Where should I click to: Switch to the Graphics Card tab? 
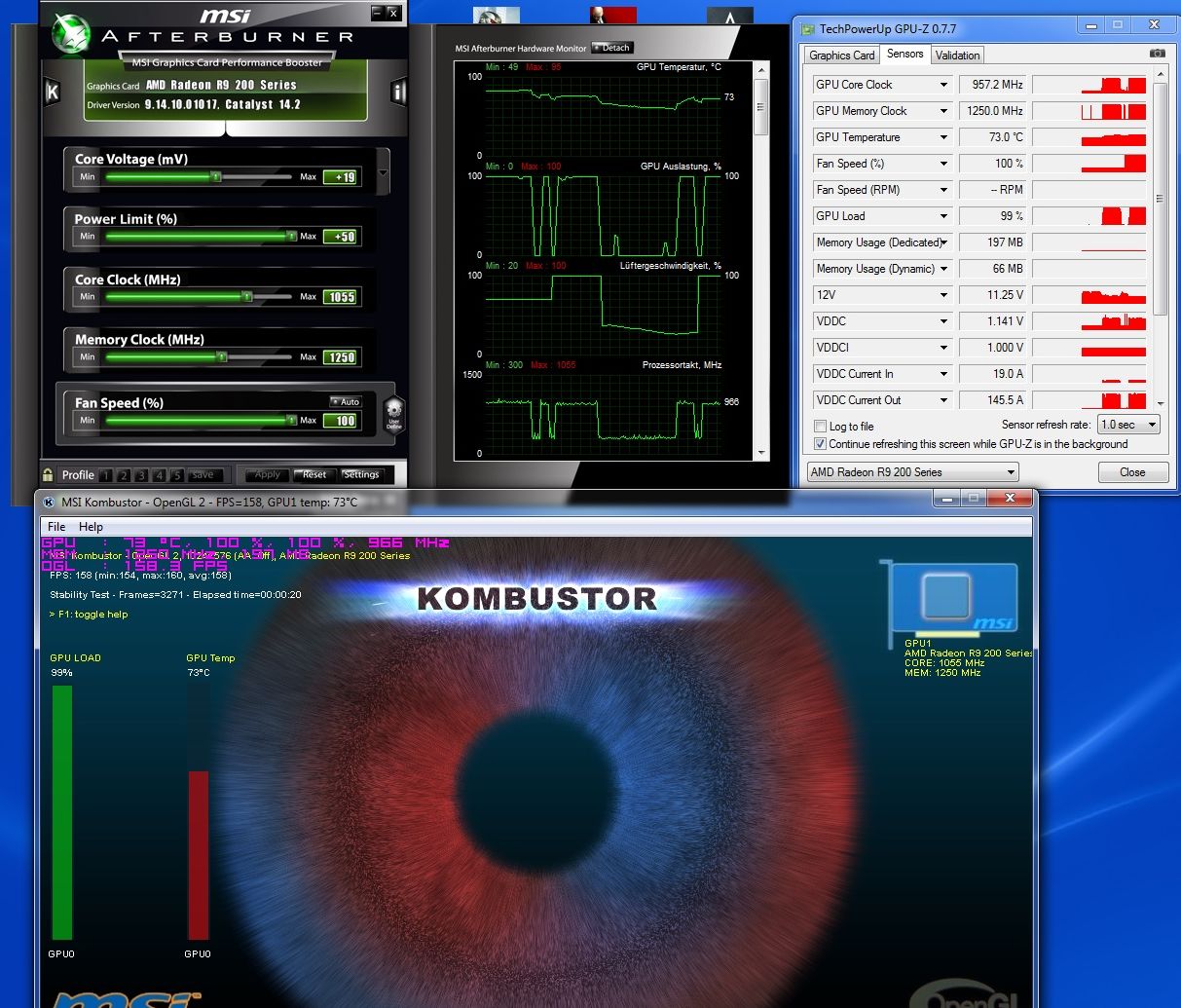click(x=841, y=56)
